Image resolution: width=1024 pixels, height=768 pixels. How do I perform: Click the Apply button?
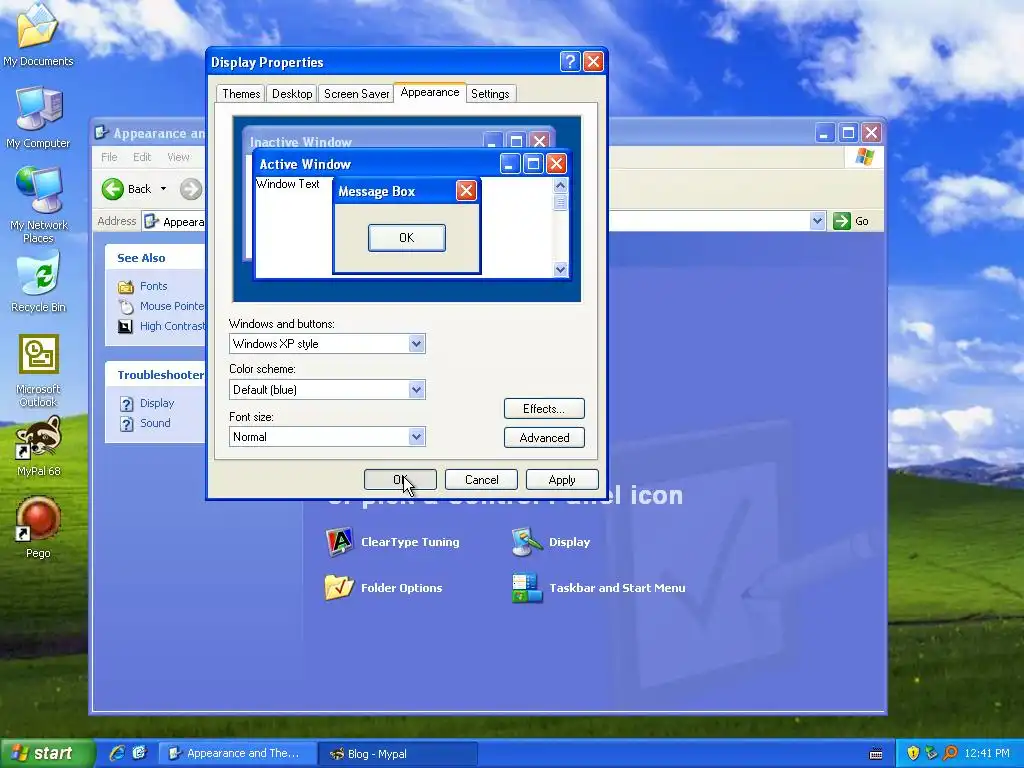point(562,479)
